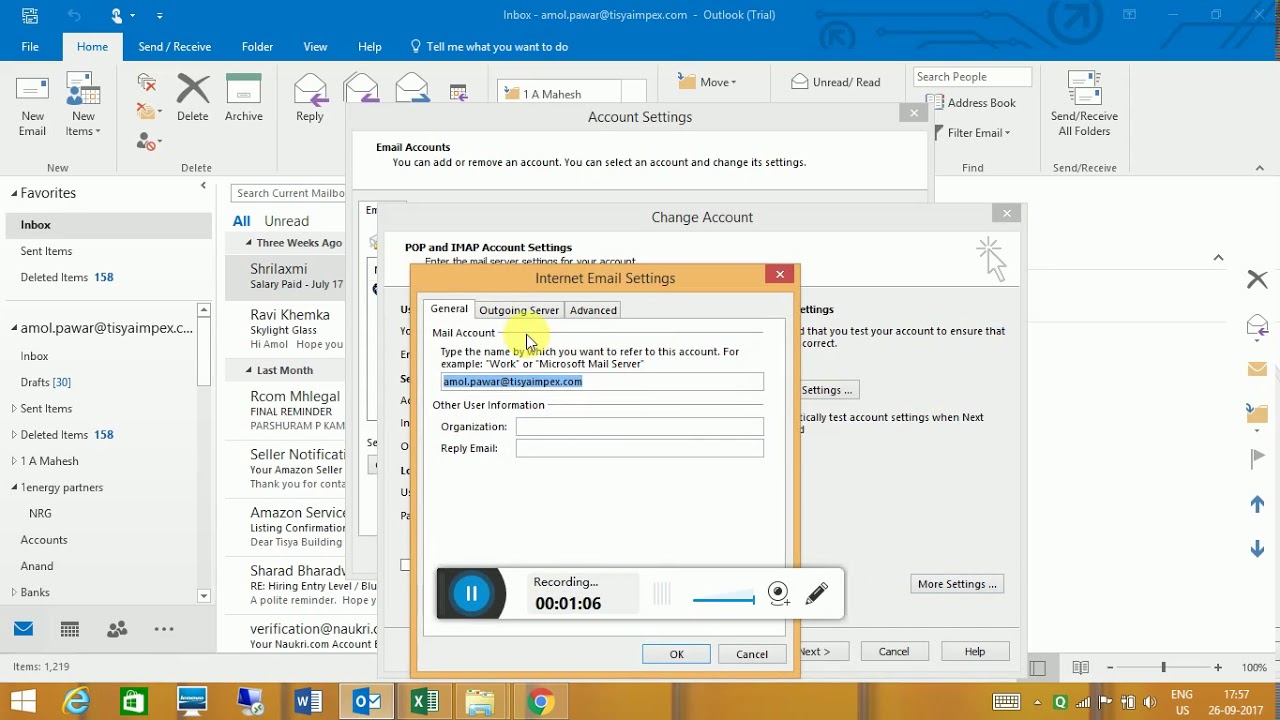Viewport: 1280px width, 720px height.
Task: Switch to Mail view in navigation bar
Action: [23, 629]
